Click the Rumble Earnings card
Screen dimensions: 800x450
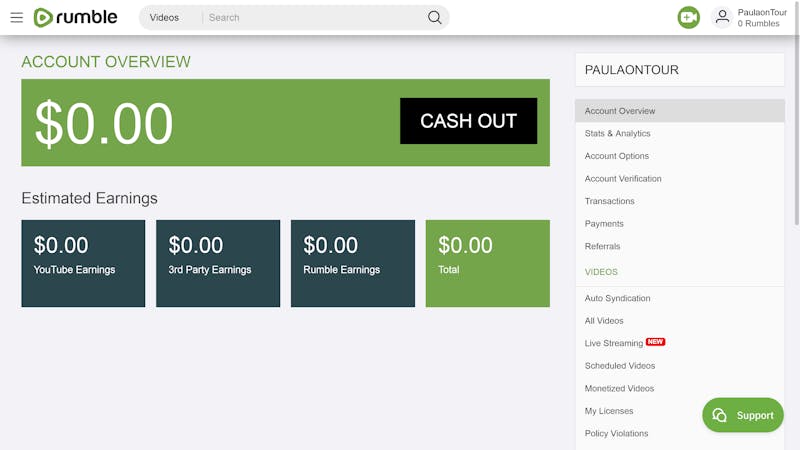353,263
